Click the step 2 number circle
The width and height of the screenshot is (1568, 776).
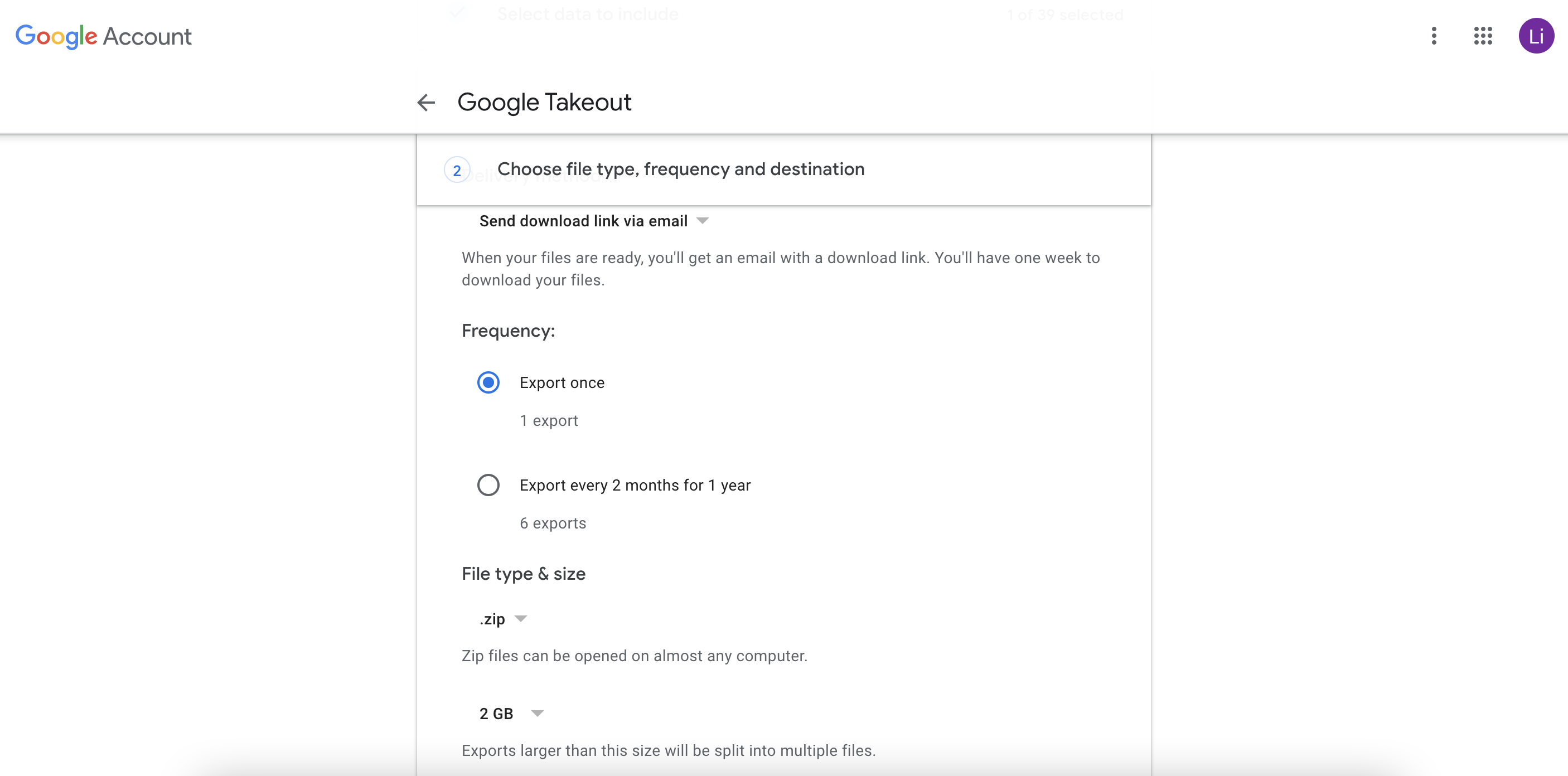(457, 171)
